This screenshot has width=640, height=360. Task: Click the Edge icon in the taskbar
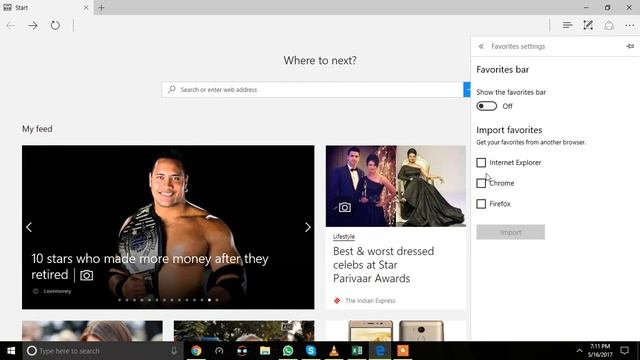380,351
